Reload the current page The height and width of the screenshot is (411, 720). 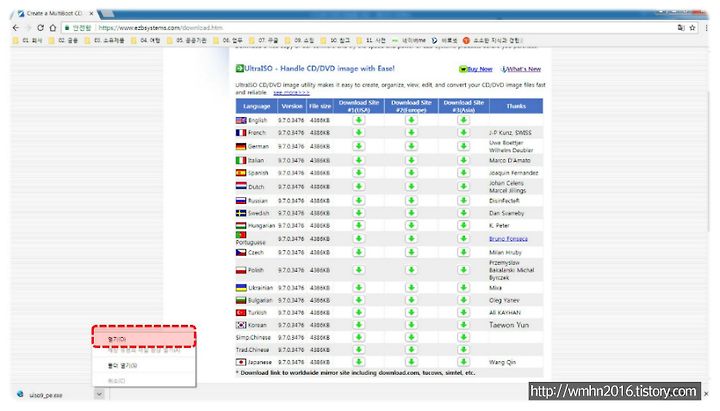tap(40, 28)
